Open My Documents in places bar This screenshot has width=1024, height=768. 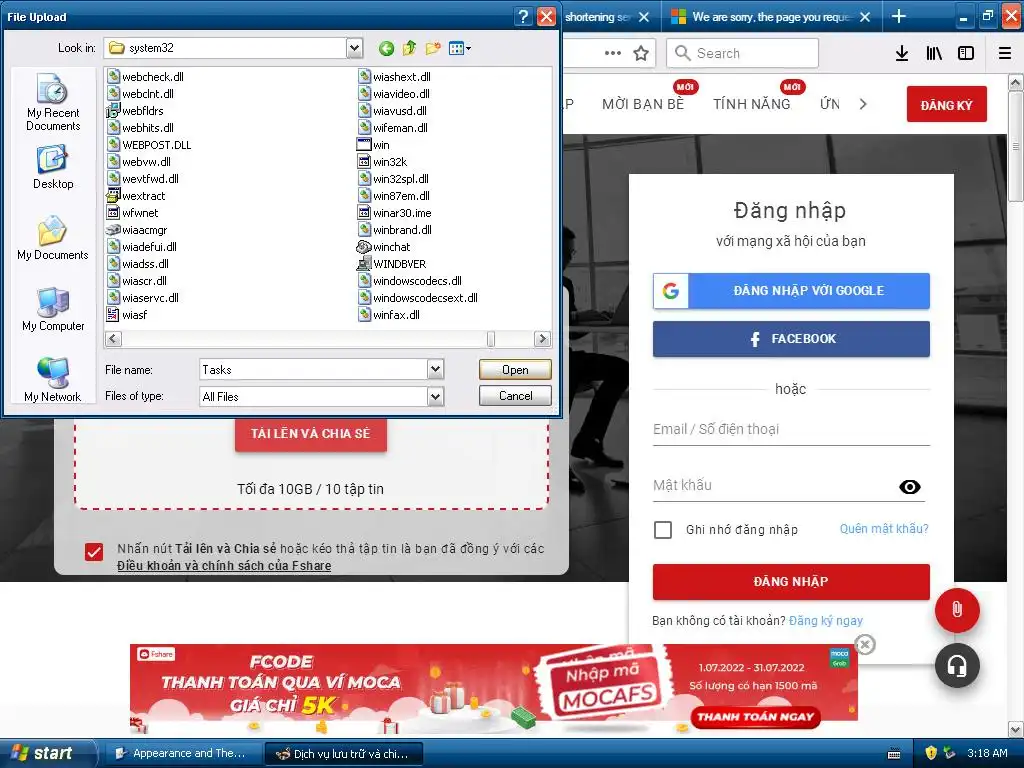click(x=53, y=238)
